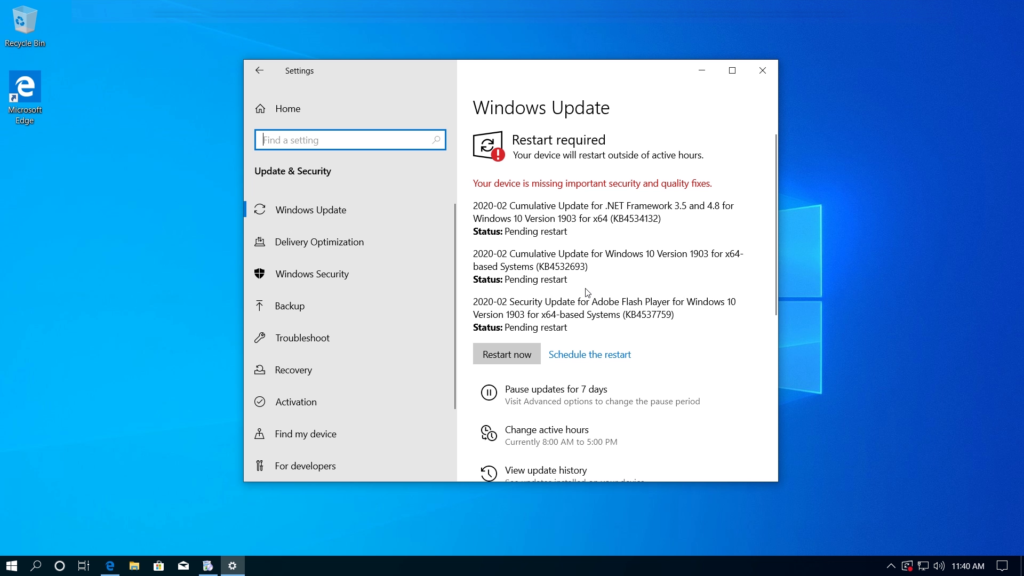Open Change active hours option
Screen dimensions: 1024x576
547,429
